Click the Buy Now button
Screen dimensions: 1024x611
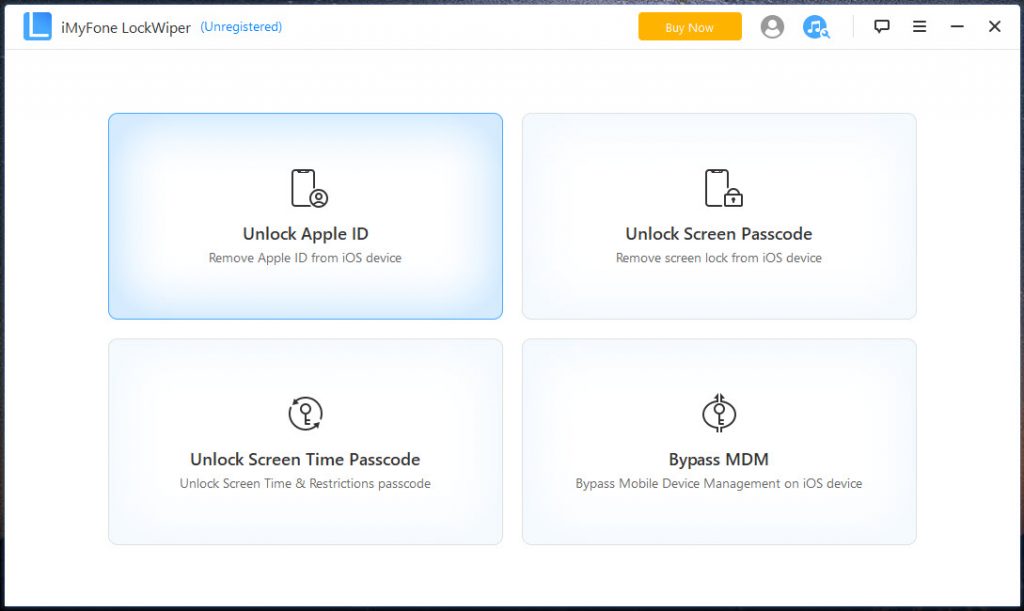[x=690, y=27]
